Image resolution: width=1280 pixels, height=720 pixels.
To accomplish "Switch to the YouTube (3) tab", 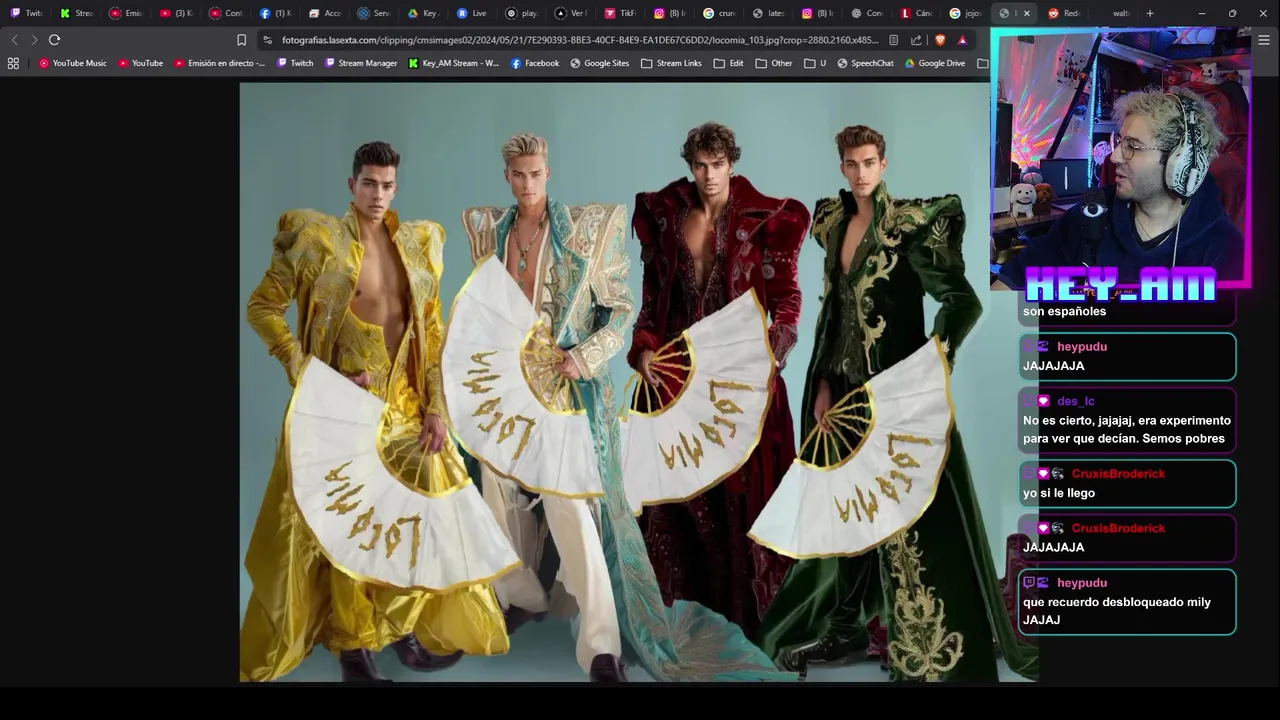I will pos(176,13).
